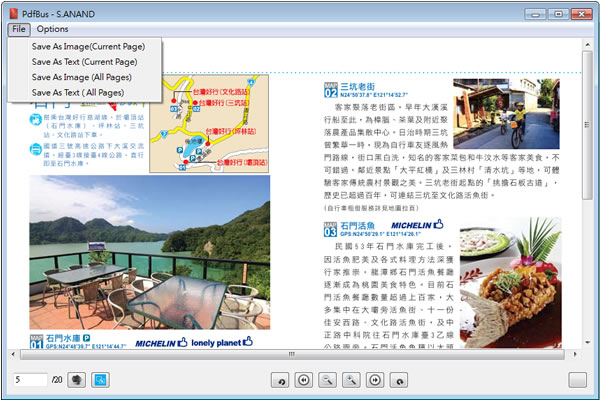Viewport: 600px width, 400px height.
Task: Choose Save As Text (All Pages)
Action: pos(77,92)
